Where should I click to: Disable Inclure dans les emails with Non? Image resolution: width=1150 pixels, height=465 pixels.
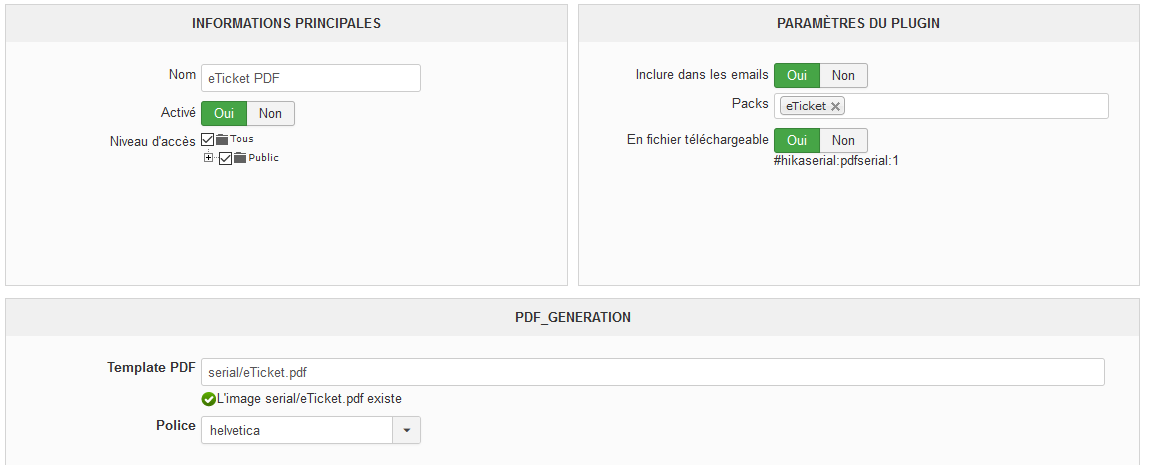(843, 75)
